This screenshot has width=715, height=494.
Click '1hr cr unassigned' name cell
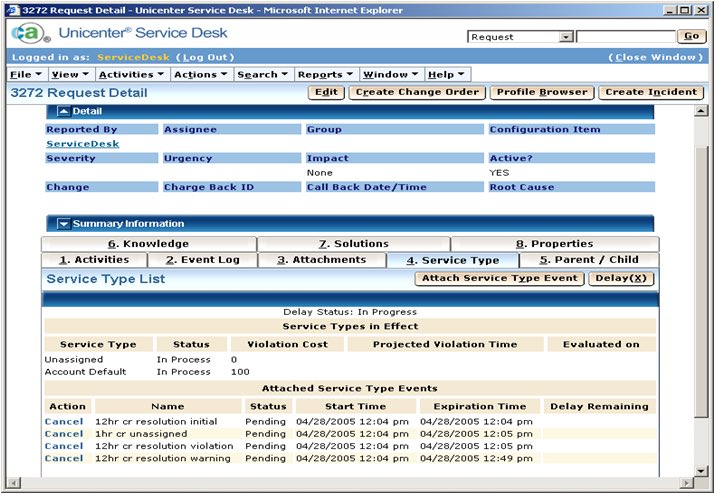click(x=141, y=434)
